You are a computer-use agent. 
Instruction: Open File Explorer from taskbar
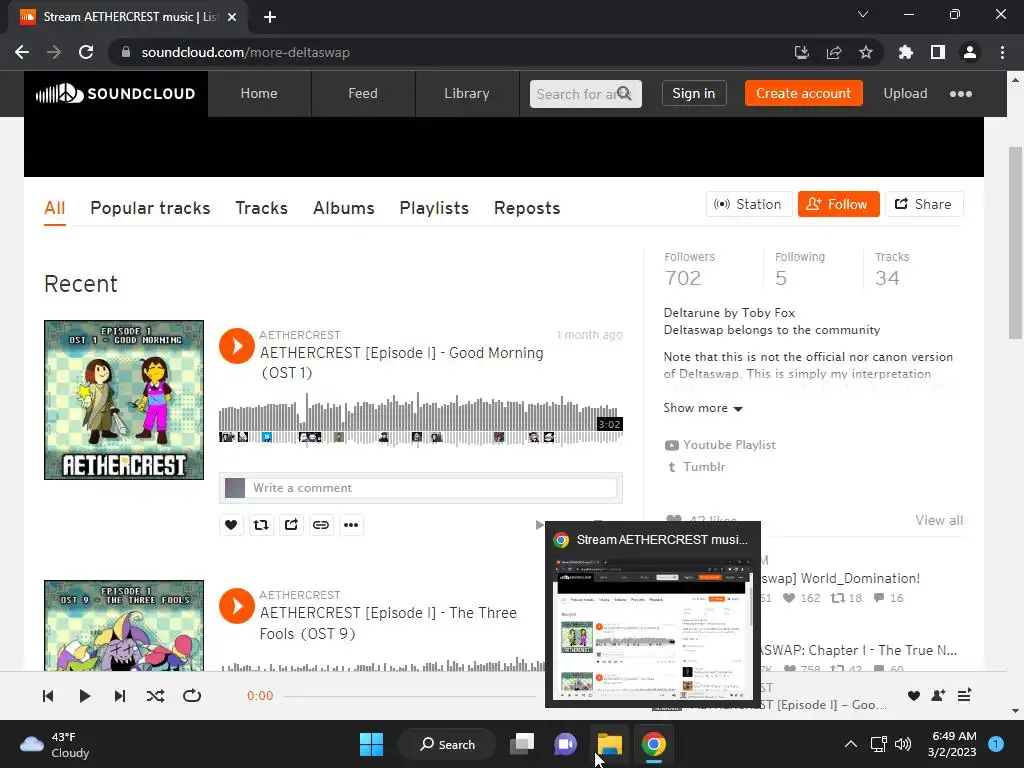pos(609,744)
